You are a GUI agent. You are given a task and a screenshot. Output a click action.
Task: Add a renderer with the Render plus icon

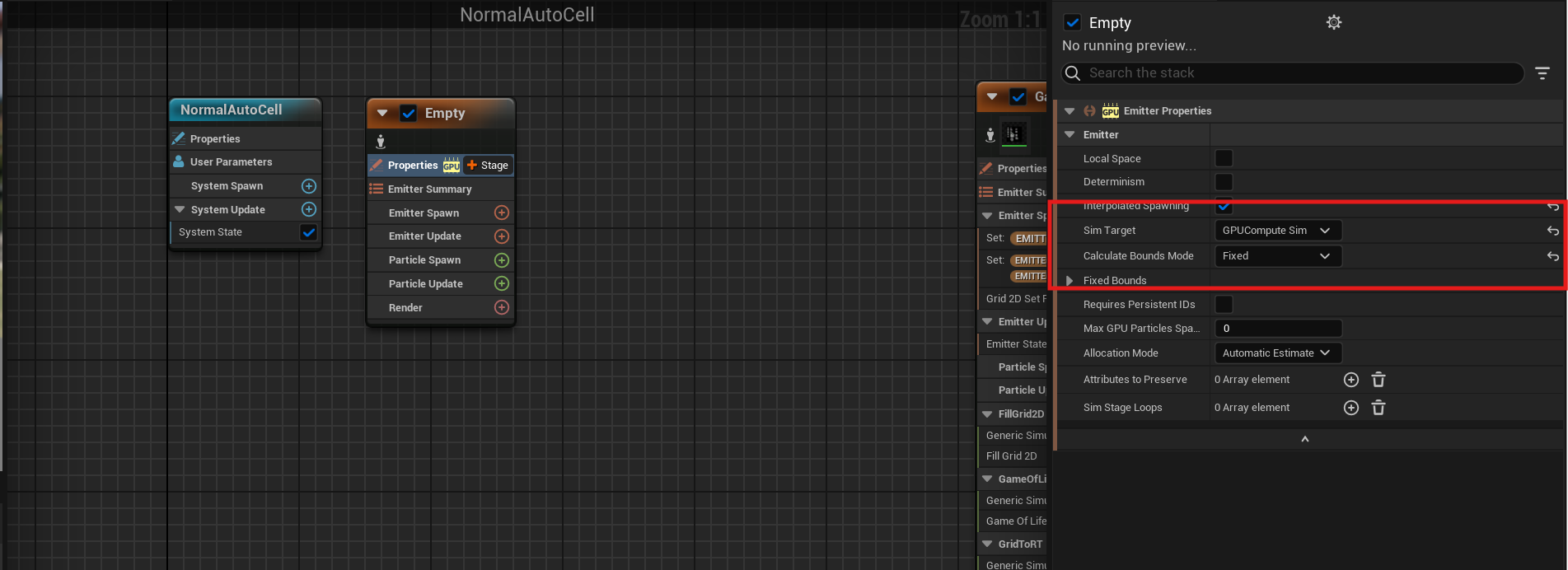tap(501, 307)
